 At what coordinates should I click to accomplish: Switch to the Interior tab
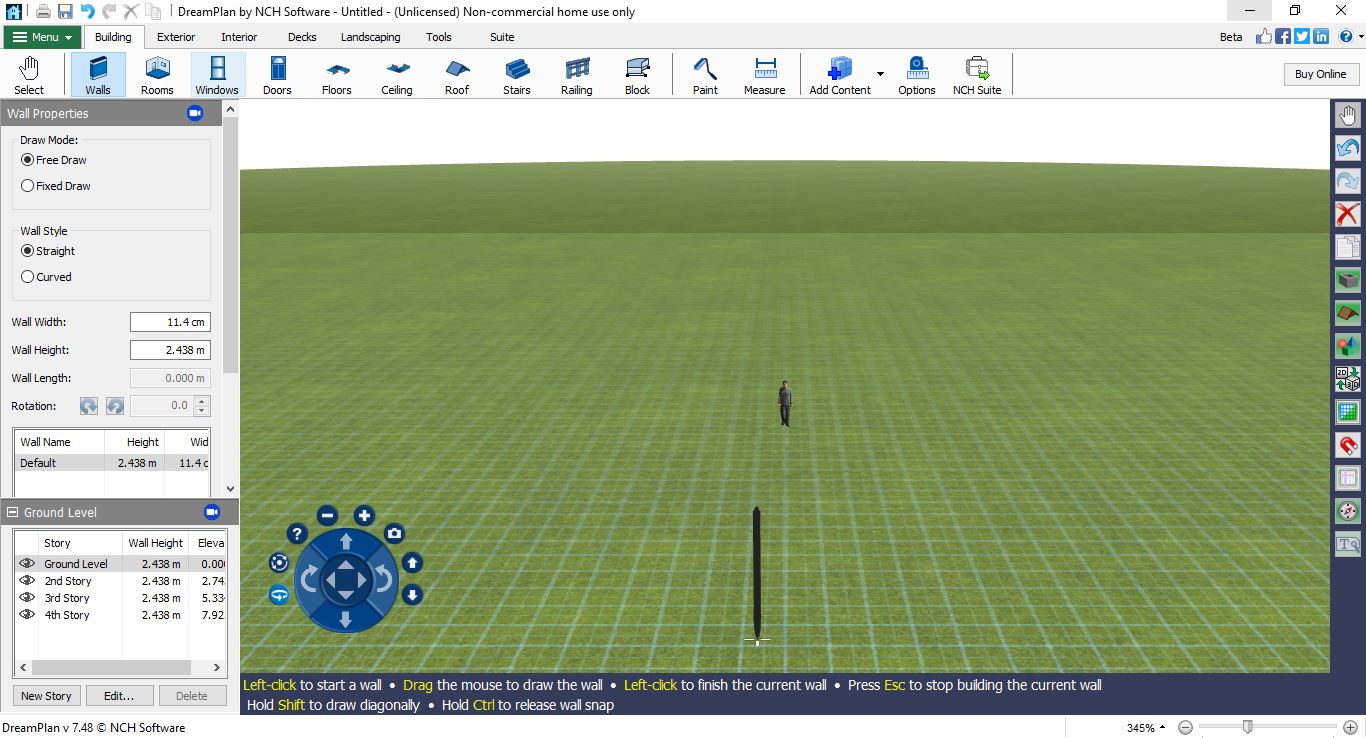(239, 37)
